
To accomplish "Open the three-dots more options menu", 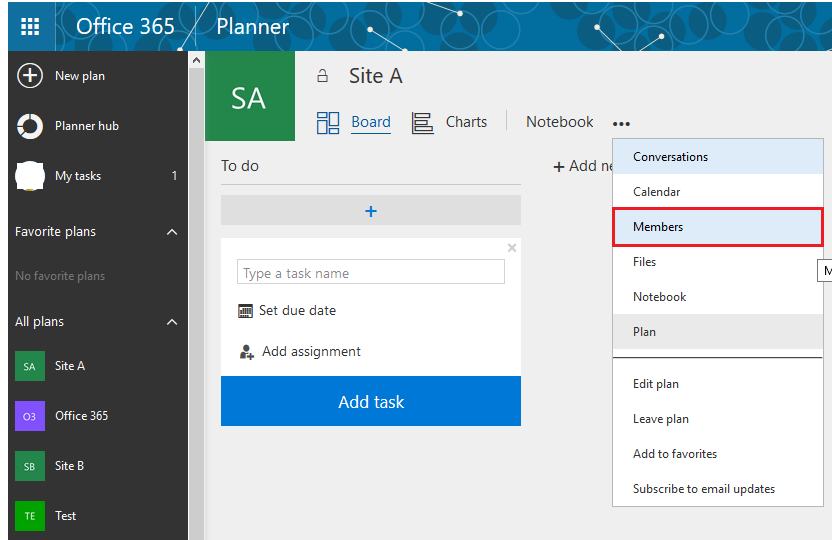I will click(621, 124).
